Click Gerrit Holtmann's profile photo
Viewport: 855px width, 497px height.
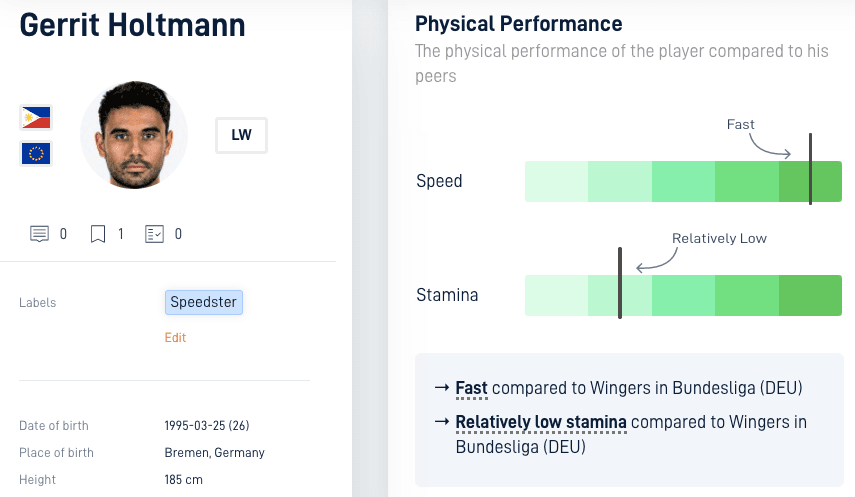134,135
